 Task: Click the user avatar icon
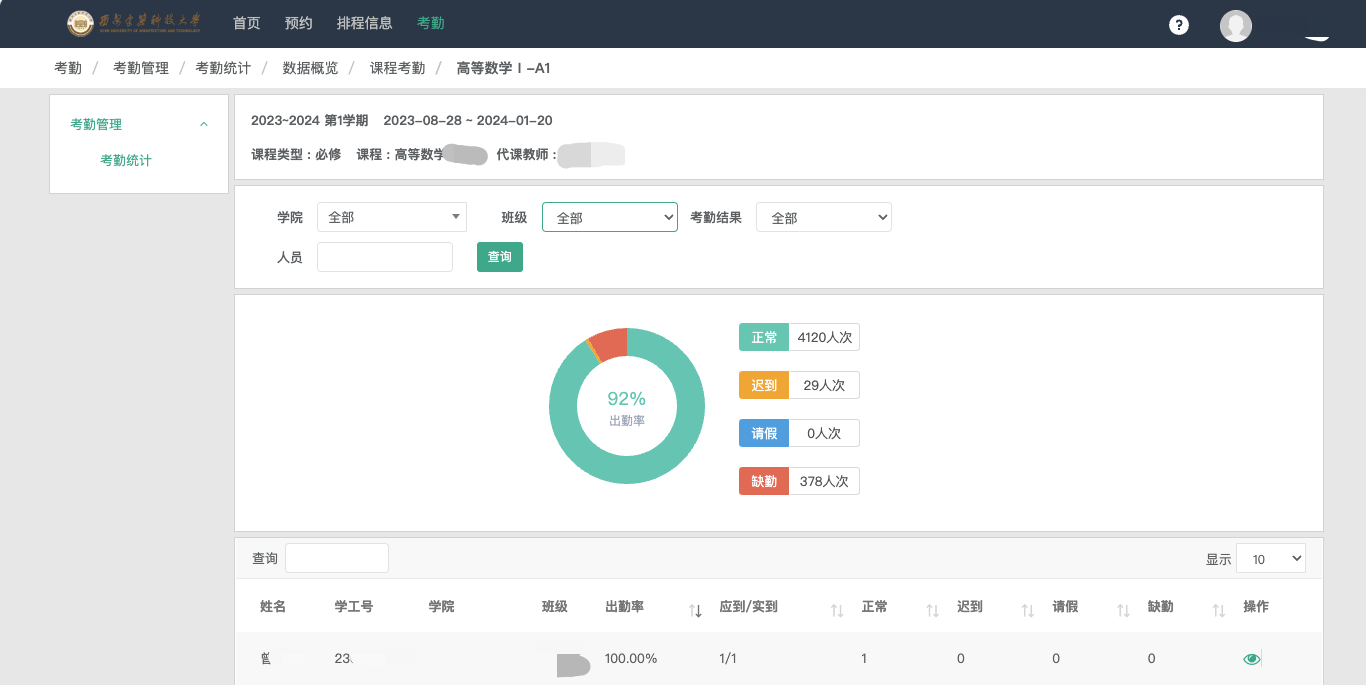[x=1236, y=25]
